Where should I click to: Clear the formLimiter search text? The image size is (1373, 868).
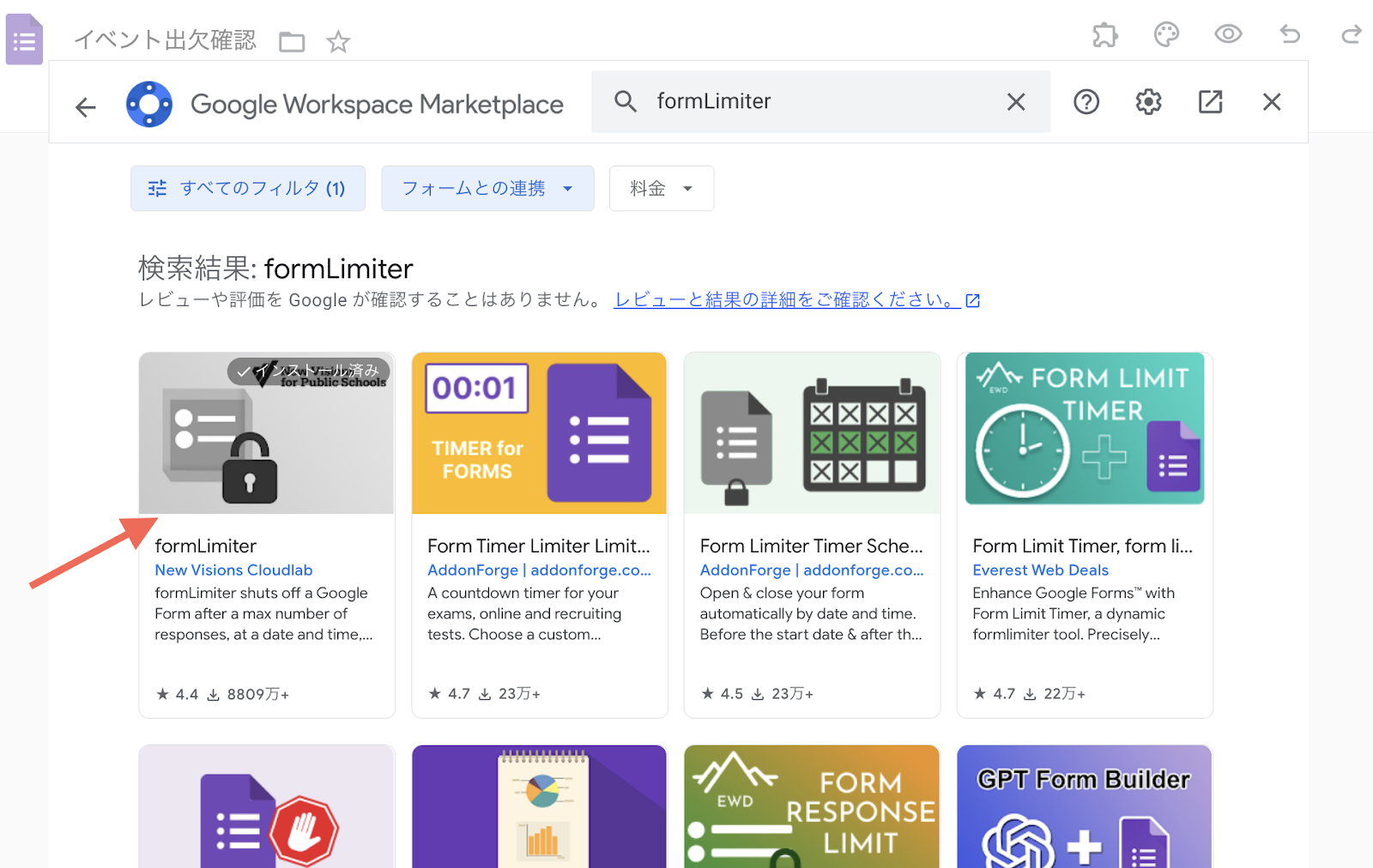1016,102
